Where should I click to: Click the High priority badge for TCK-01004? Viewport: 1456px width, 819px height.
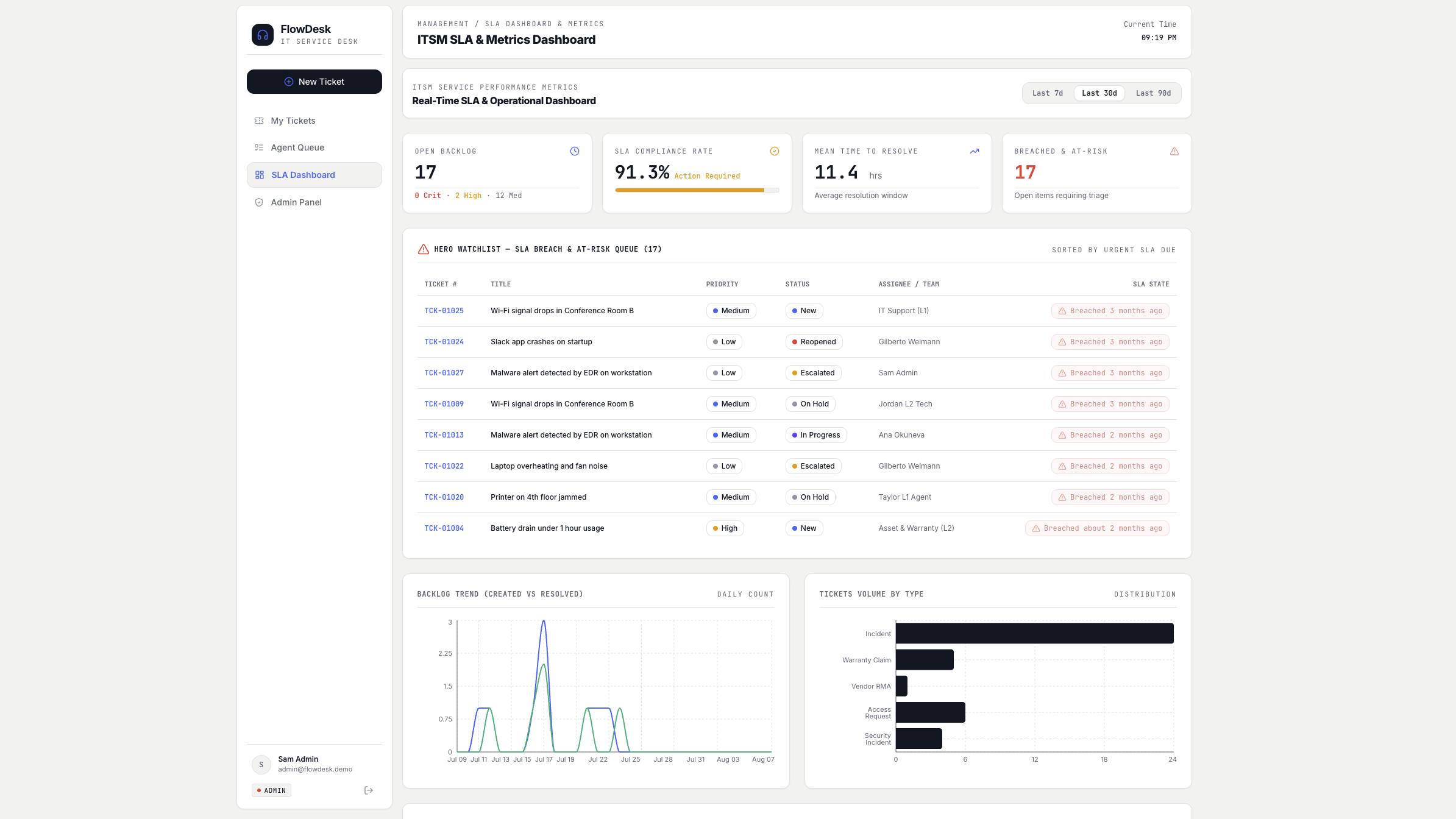[725, 528]
